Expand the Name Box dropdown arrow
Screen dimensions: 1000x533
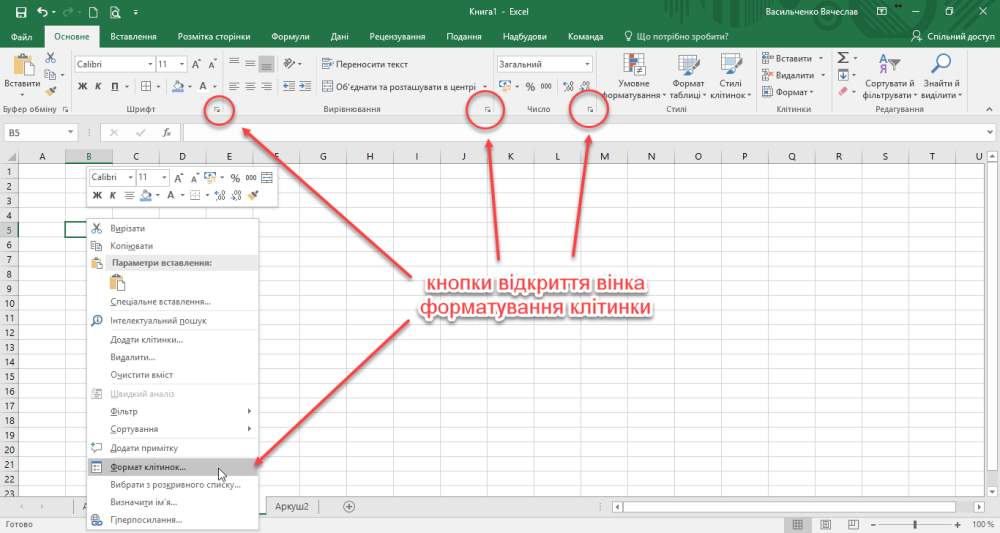[70, 133]
